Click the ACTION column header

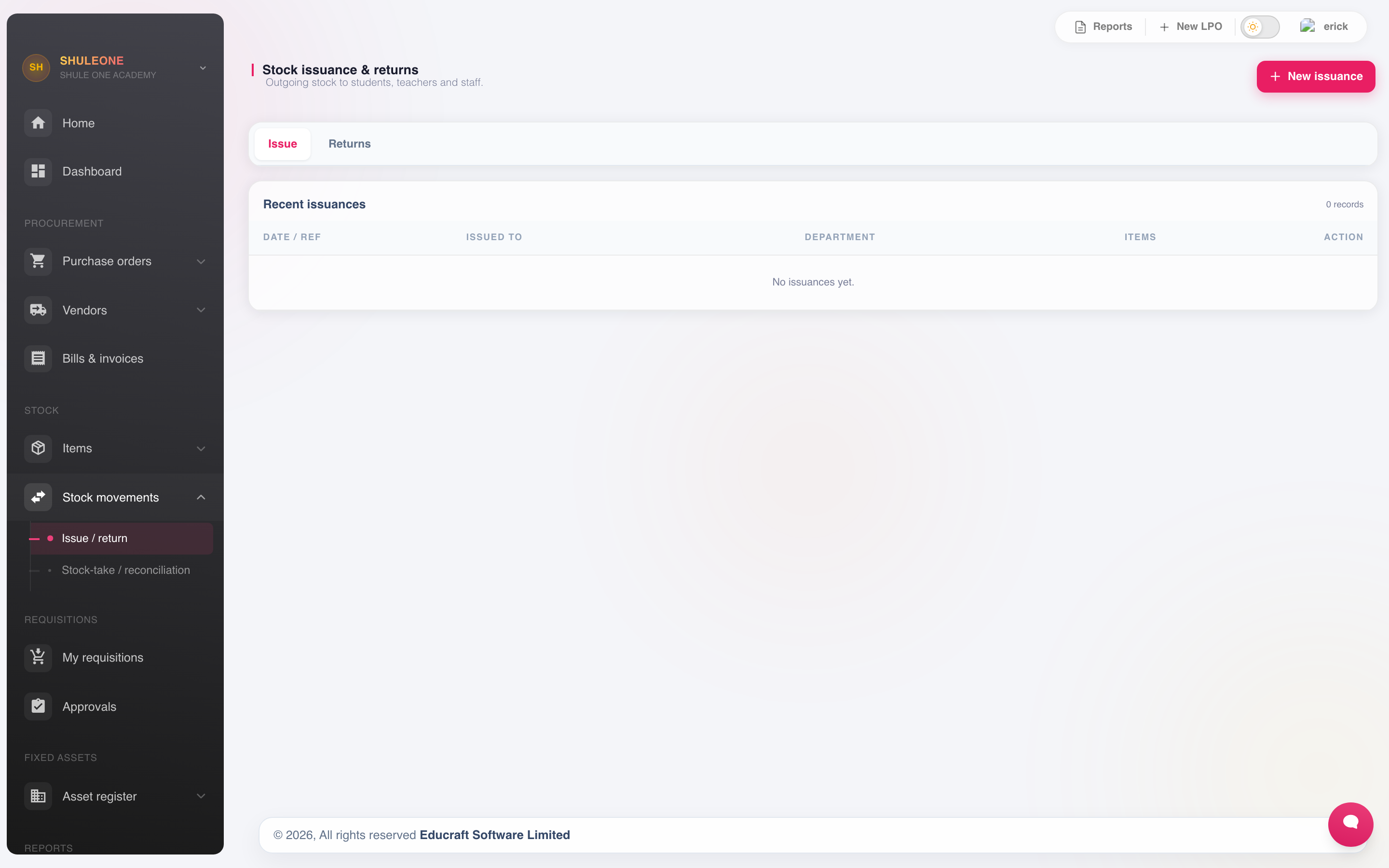(1343, 237)
